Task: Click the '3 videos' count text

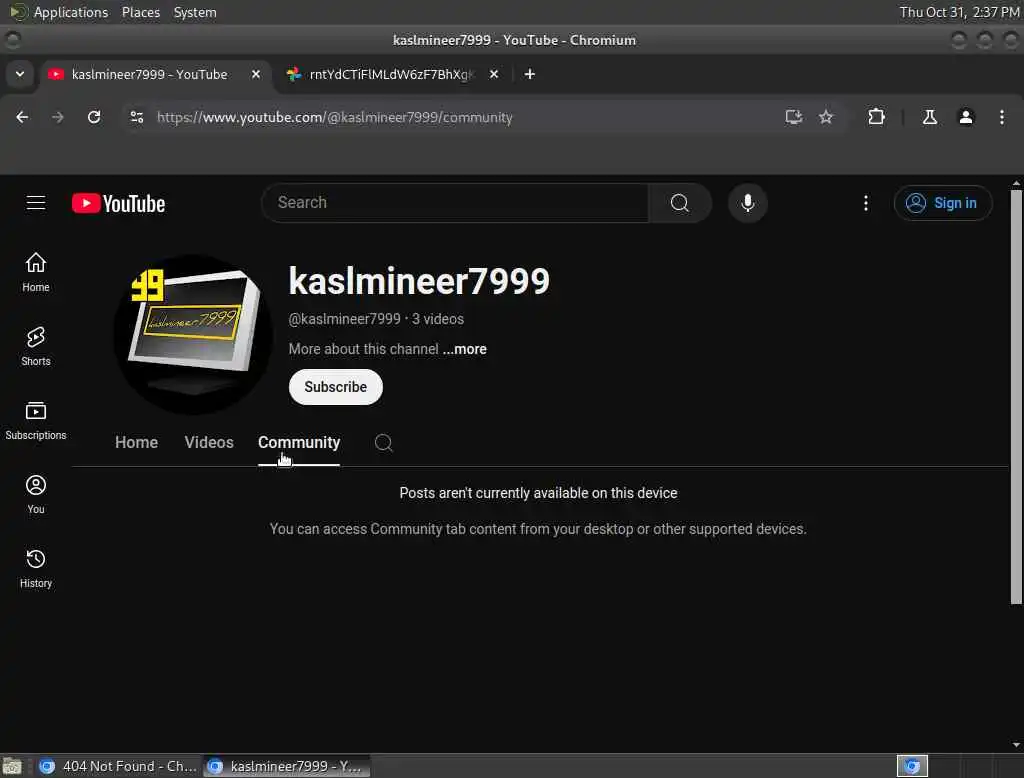Action: point(438,319)
